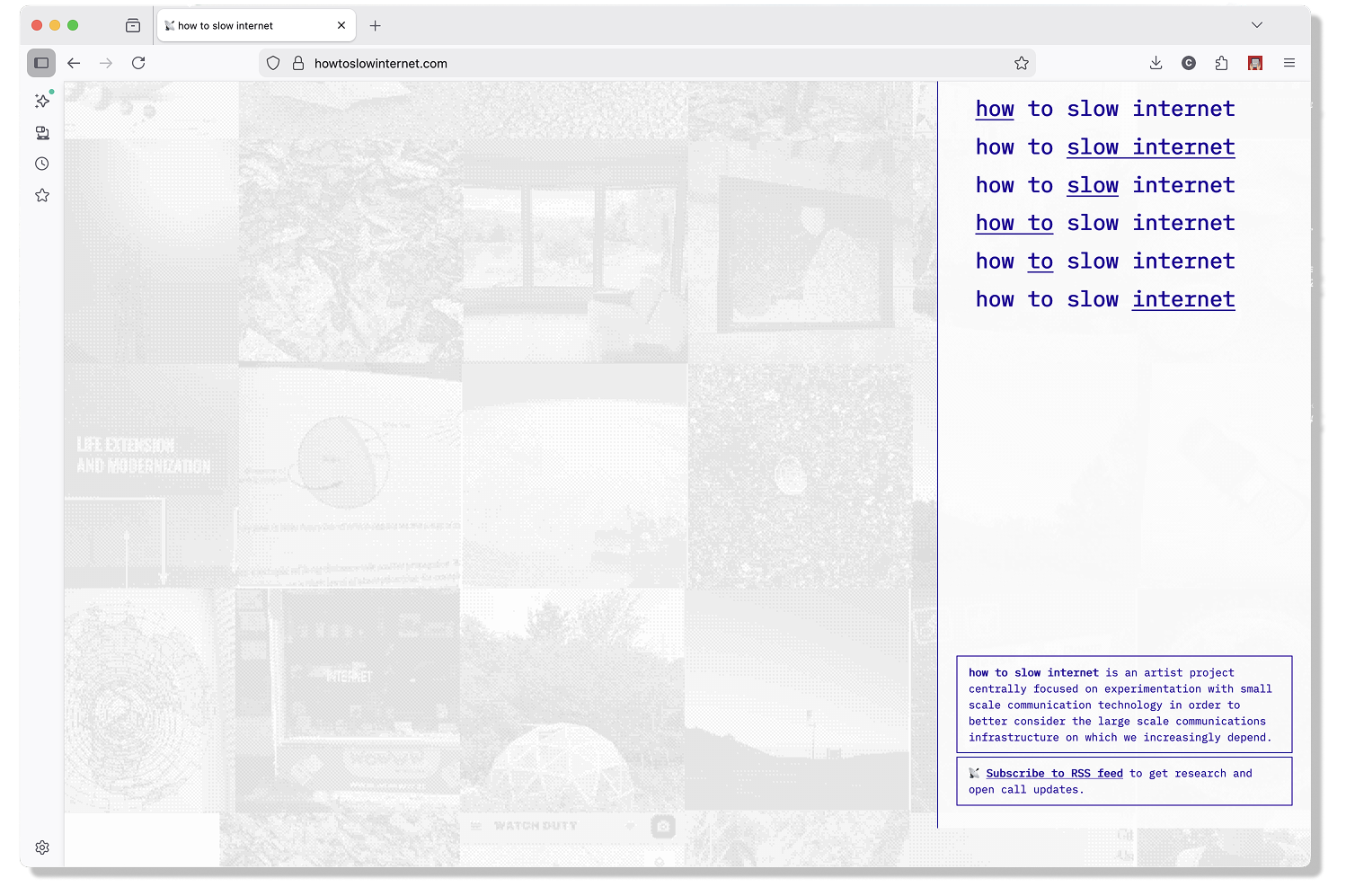Go back to the previous page
This screenshot has width=1346, height=896.
pos(74,63)
